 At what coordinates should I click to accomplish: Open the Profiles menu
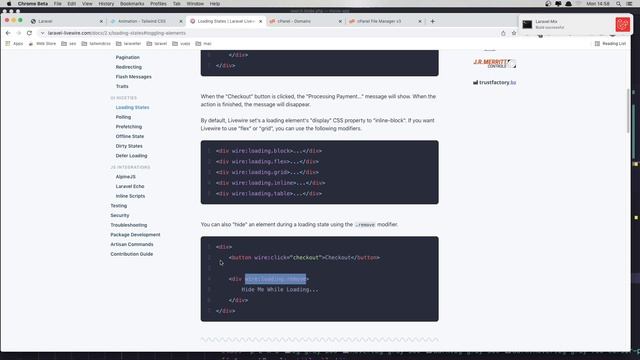(158, 4)
